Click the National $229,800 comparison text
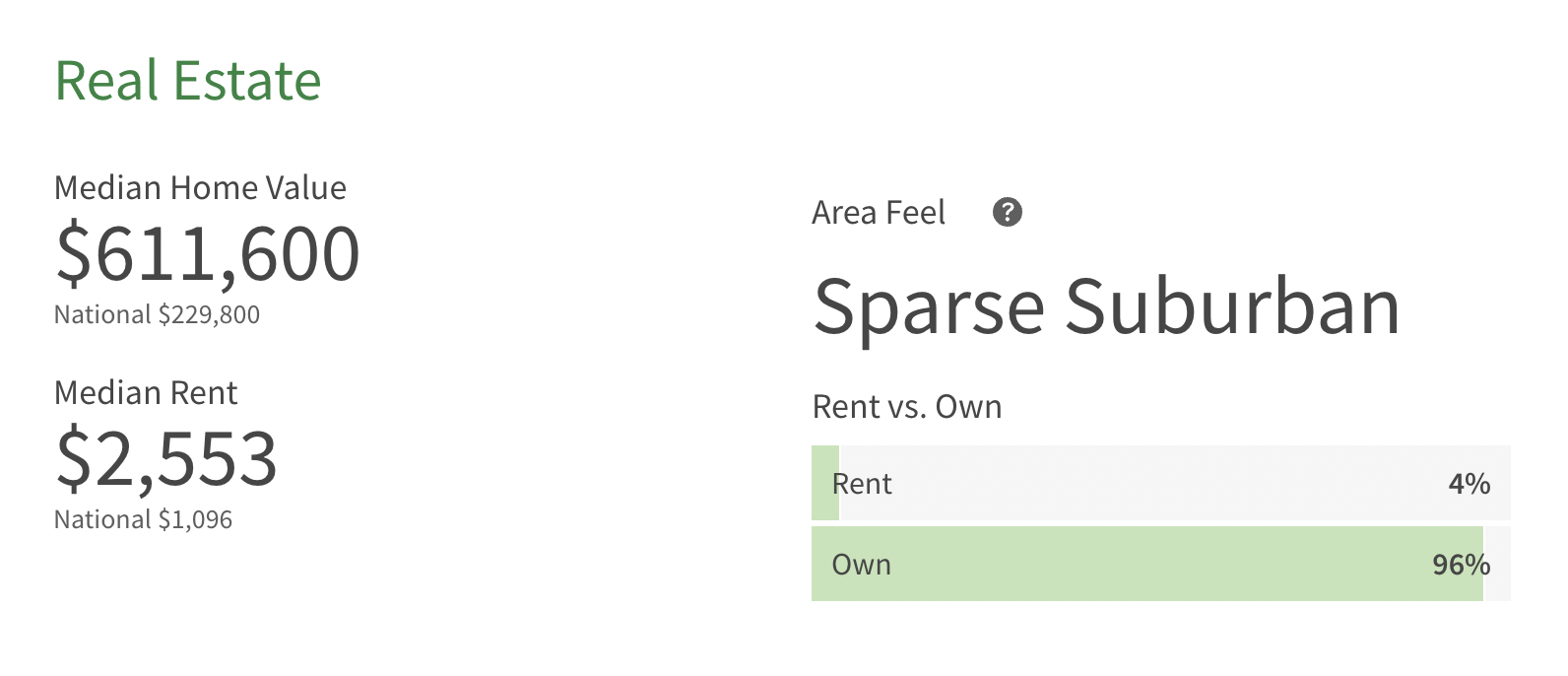 pos(157,314)
